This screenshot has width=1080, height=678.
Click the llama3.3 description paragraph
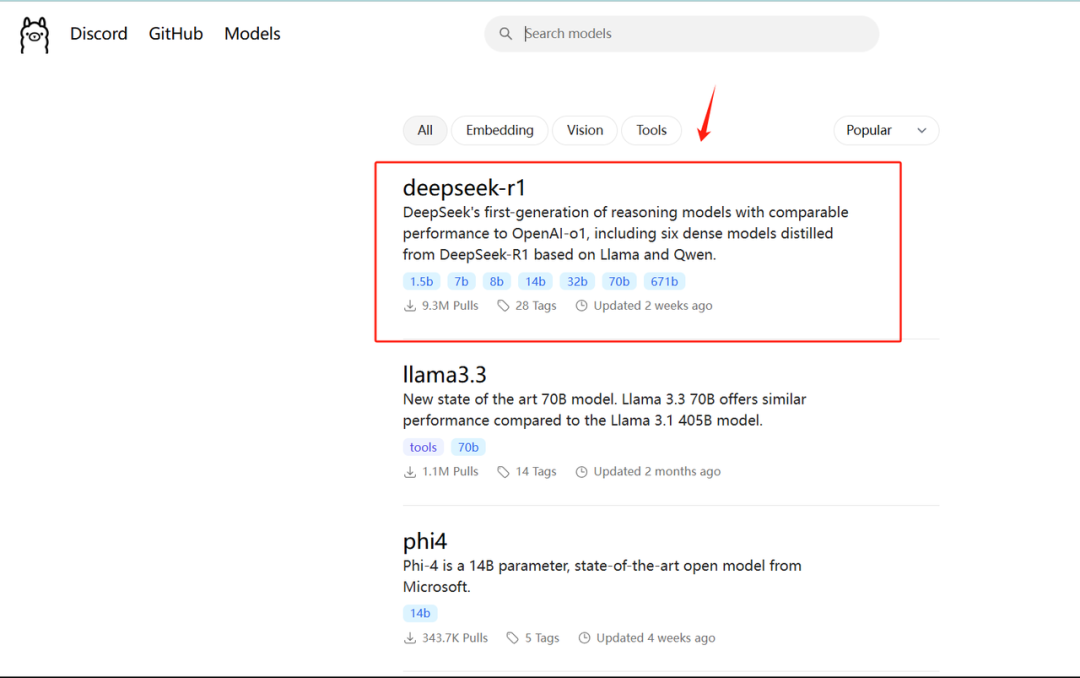[604, 410]
